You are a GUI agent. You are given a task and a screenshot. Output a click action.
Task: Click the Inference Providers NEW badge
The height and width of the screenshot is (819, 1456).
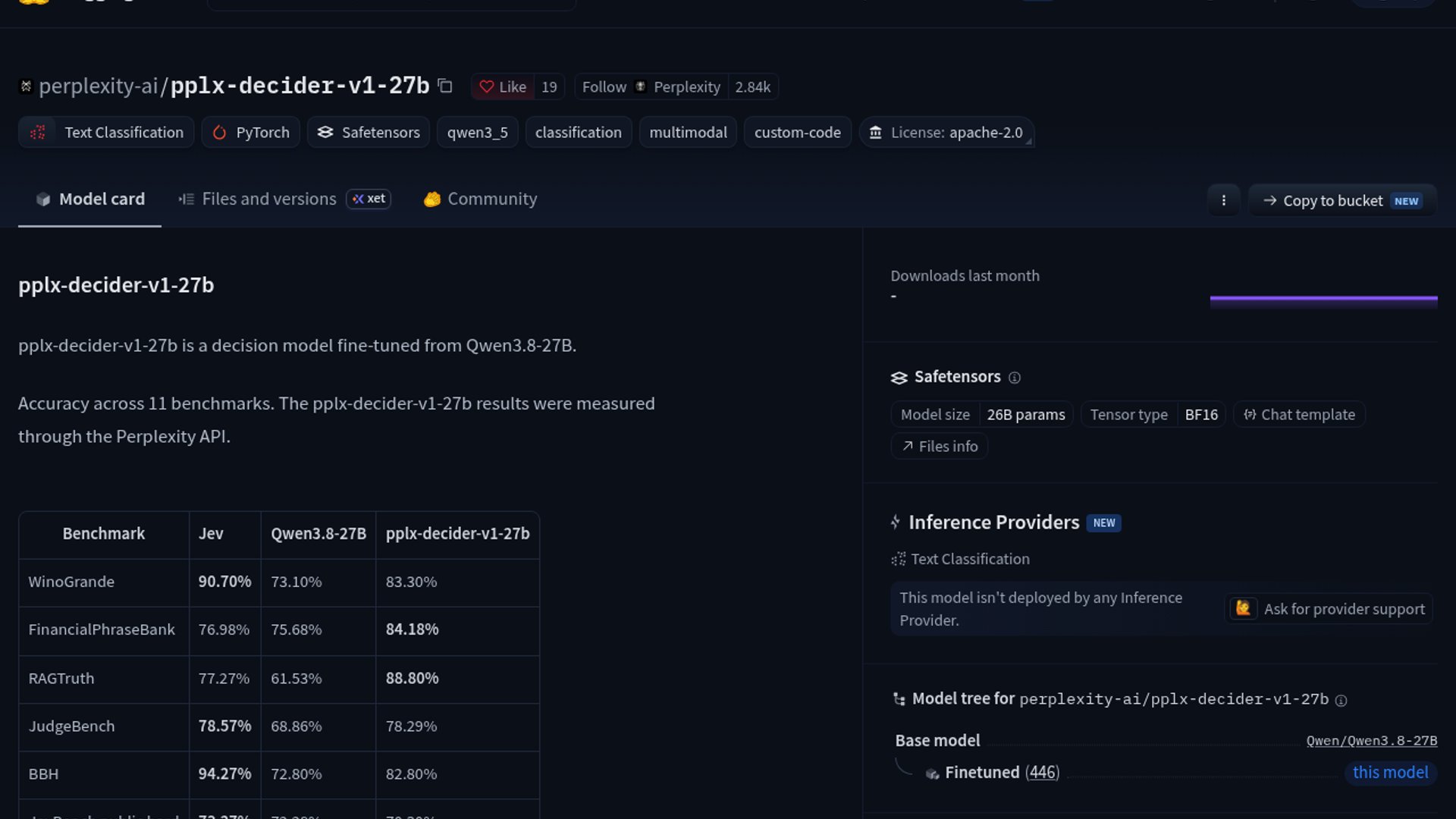pyautogui.click(x=1103, y=523)
